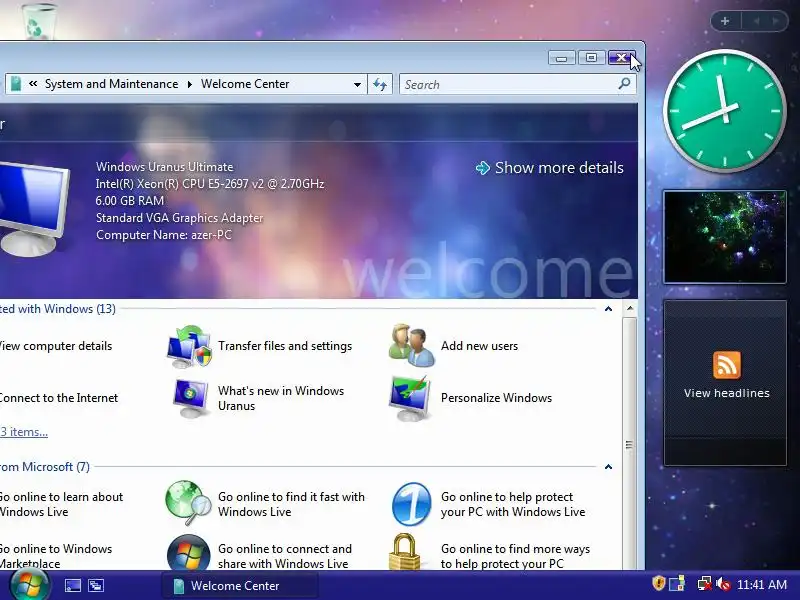
Task: Click the Windows Sidebar tray icon
Action: tap(677, 584)
